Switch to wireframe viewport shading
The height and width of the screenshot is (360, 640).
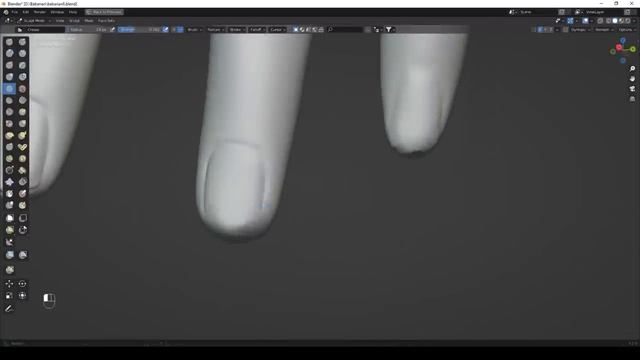pyautogui.click(x=609, y=20)
